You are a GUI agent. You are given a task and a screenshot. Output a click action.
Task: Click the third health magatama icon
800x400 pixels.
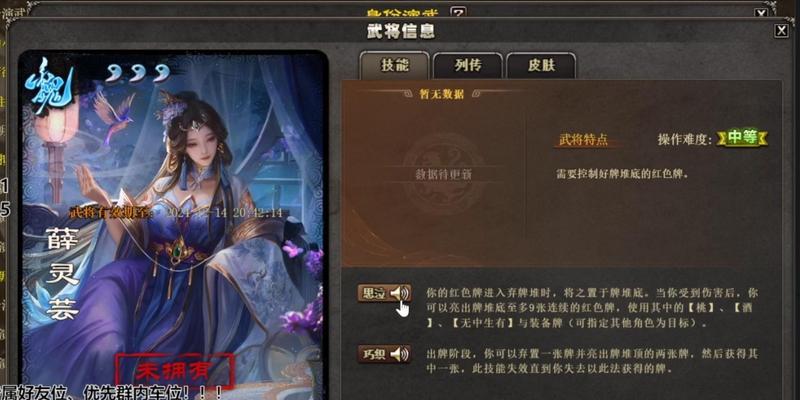coord(162,74)
